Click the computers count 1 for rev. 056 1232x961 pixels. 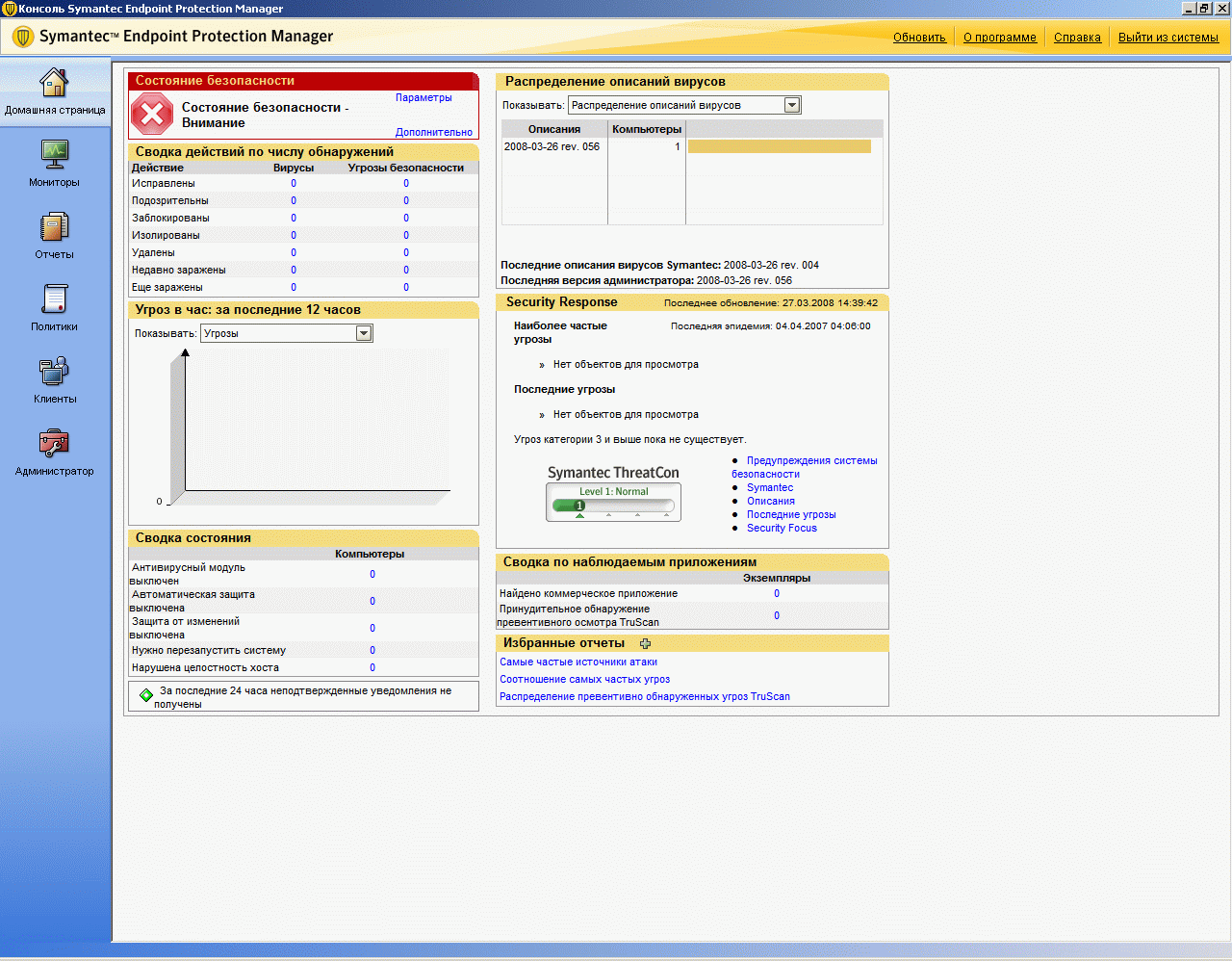tap(678, 146)
